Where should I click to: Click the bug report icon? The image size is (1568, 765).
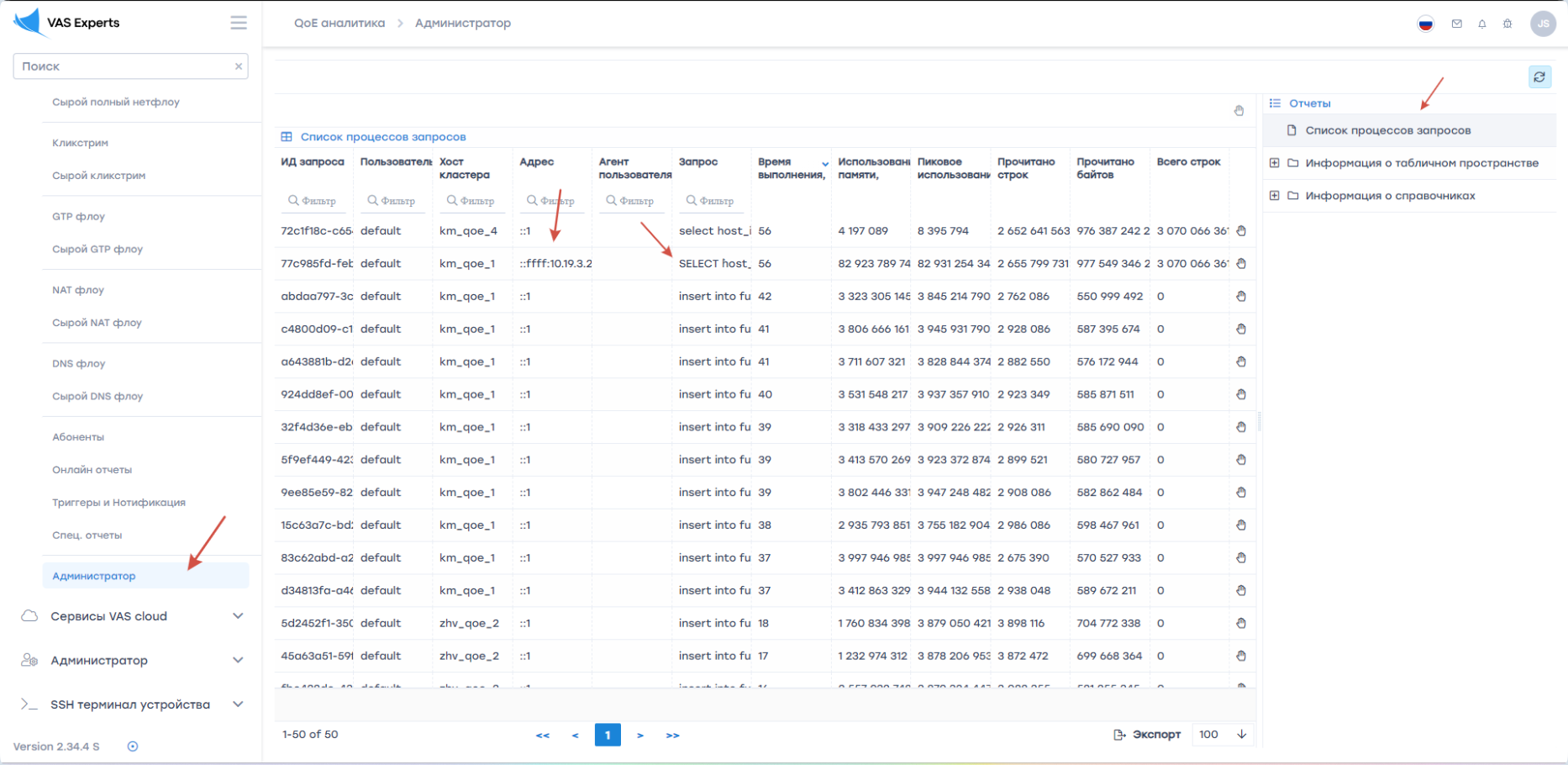point(1507,24)
